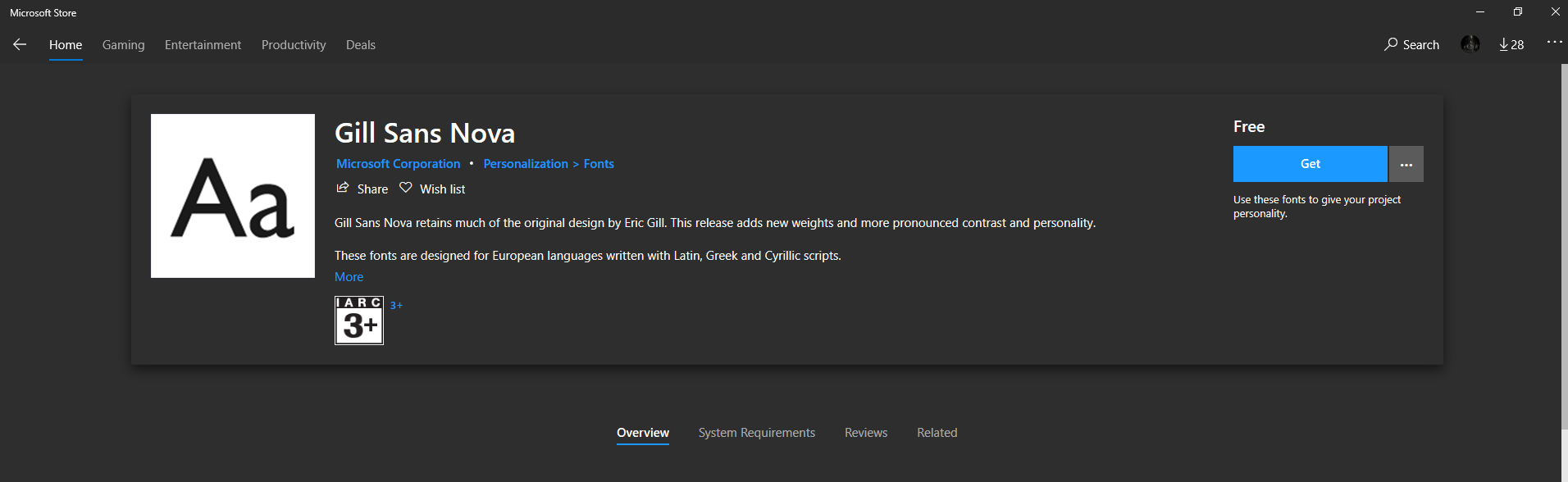Expand description with the More link
Screen dimensions: 1568x482
(349, 277)
